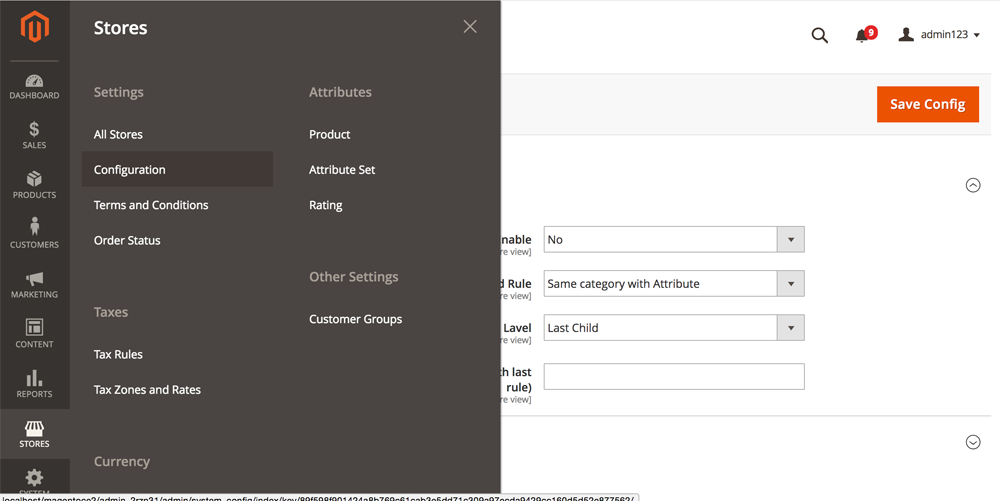Screen dimensions: 1000x501
Task: Open the Last Child dropdown
Action: click(673, 328)
